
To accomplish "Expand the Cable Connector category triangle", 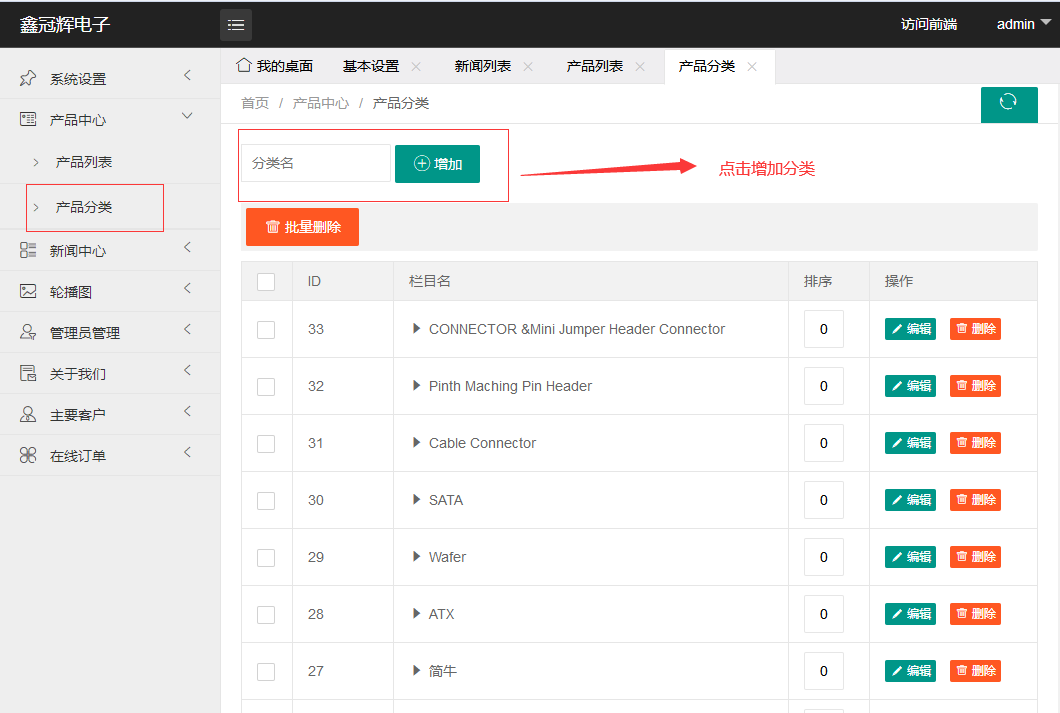I will 417,443.
